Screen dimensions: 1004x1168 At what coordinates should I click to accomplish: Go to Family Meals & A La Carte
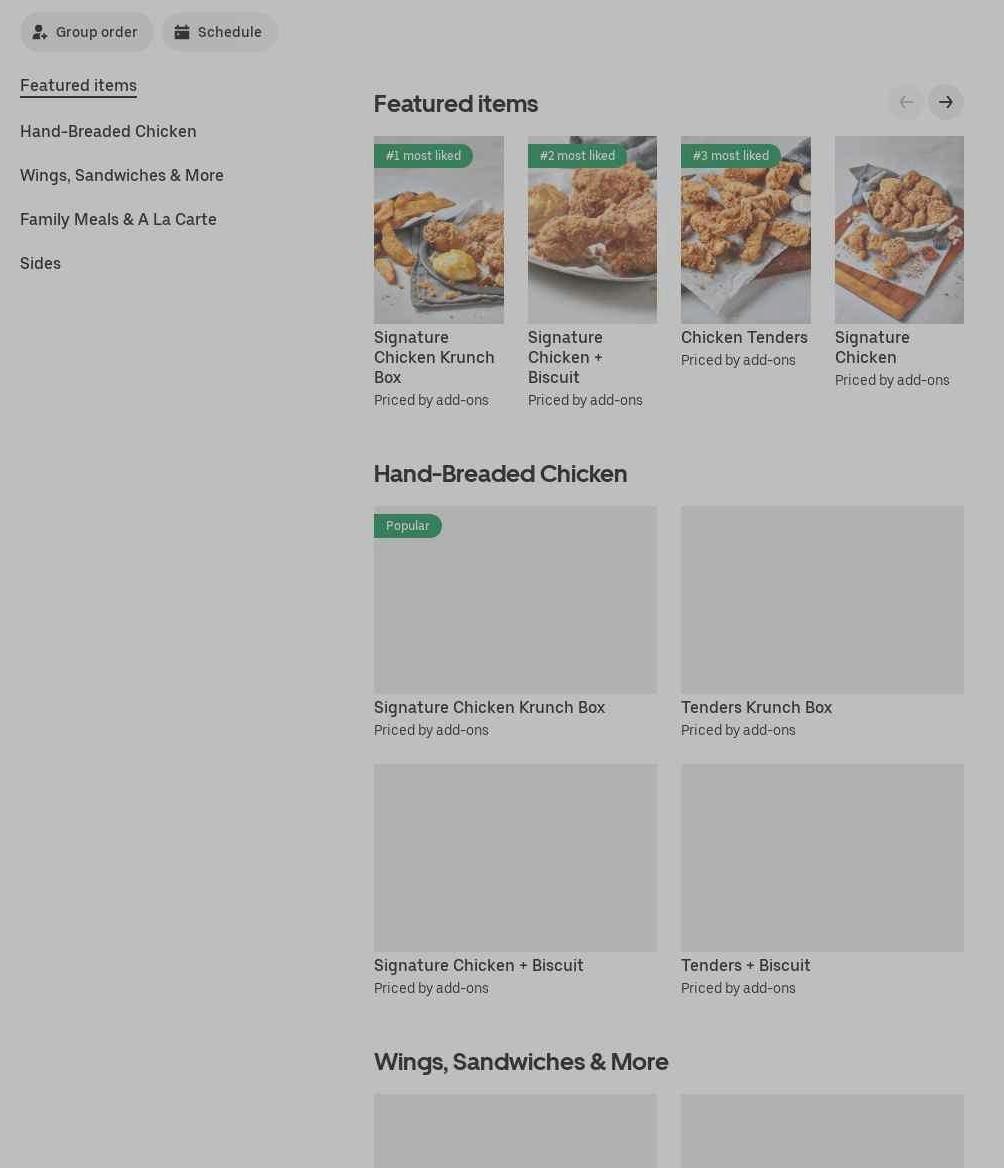118,219
